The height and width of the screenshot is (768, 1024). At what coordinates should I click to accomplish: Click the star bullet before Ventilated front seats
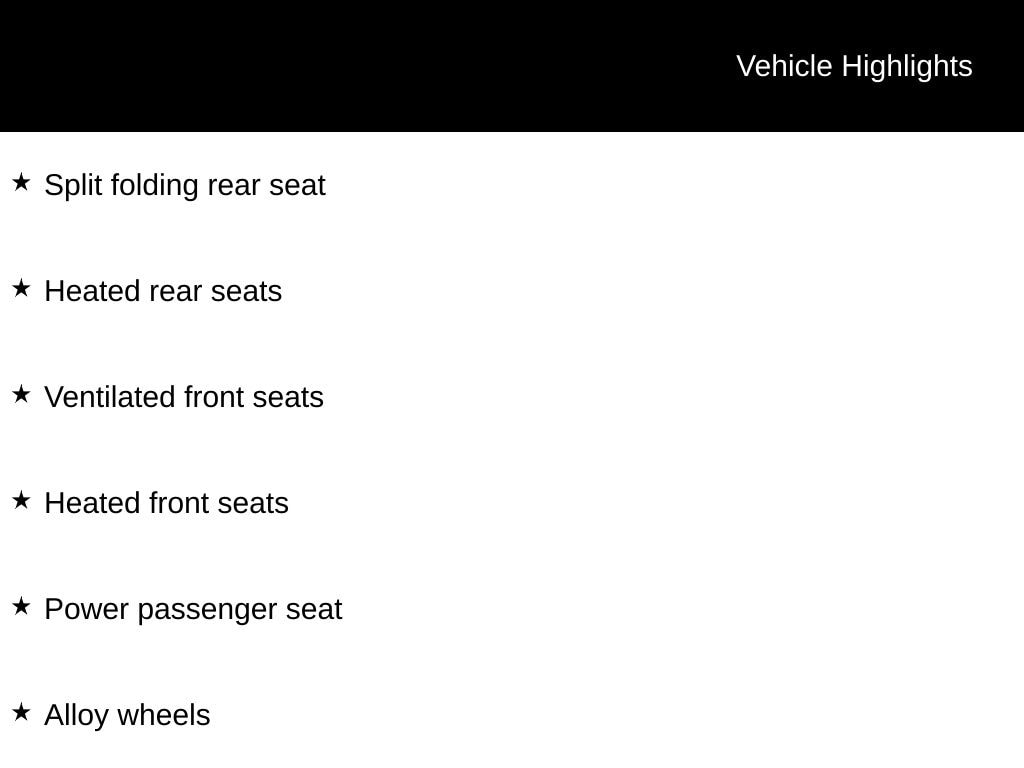tap(21, 394)
